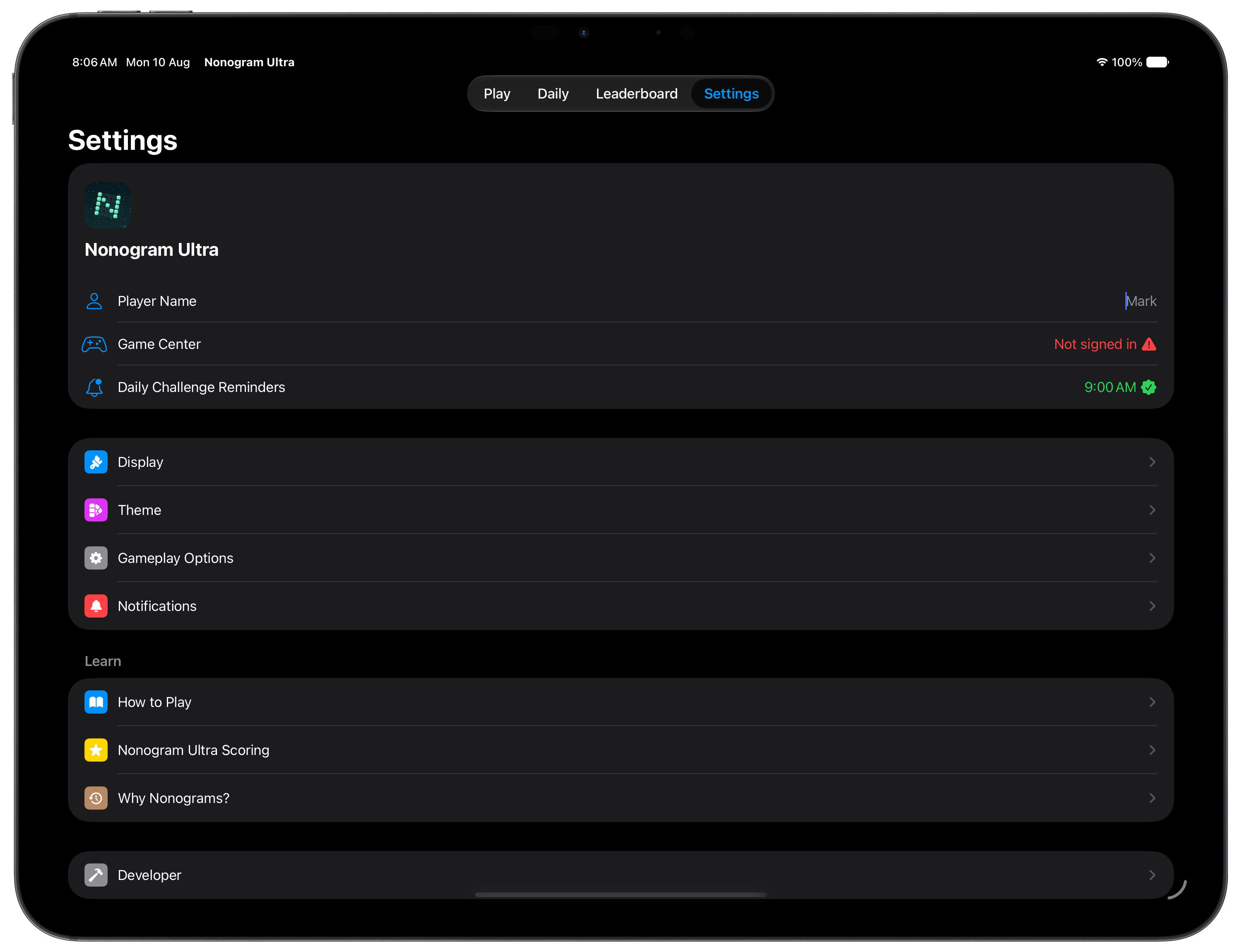Open Theme settings
This screenshot has width=1242, height=952.
tap(621, 510)
